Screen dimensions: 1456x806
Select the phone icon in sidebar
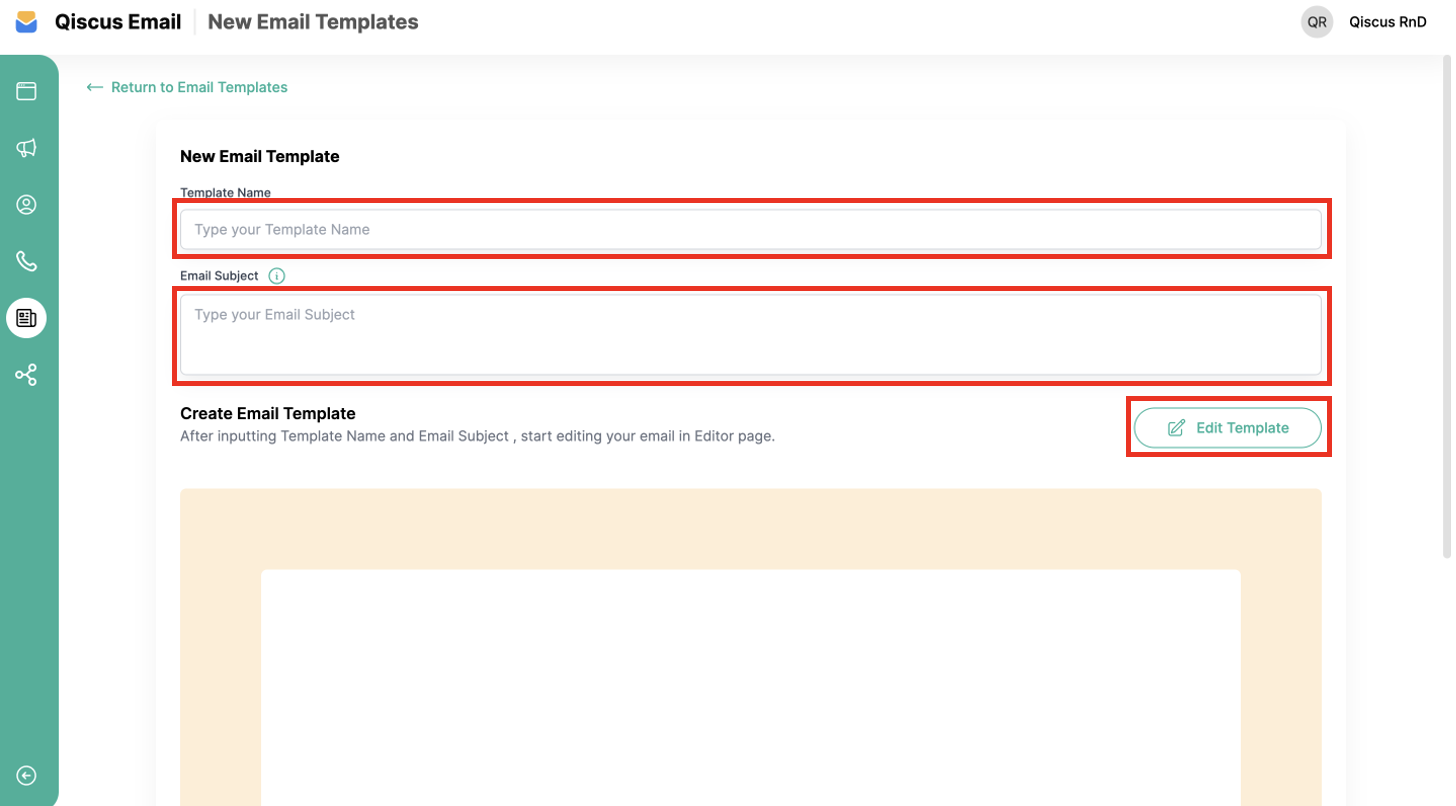(x=27, y=262)
